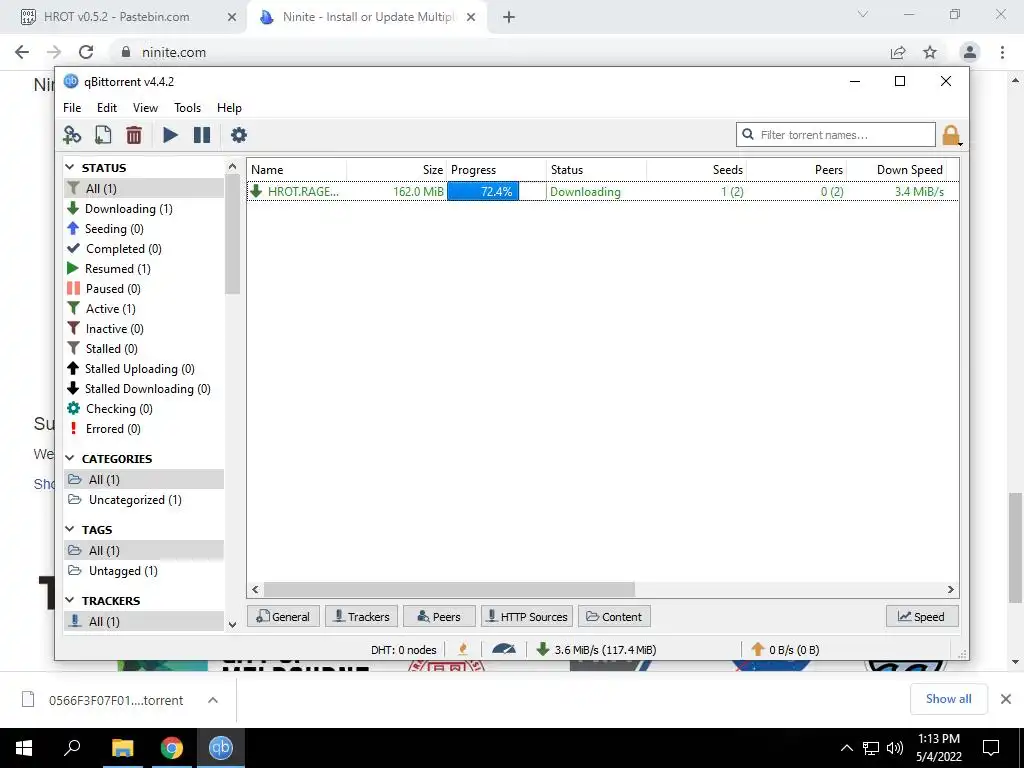This screenshot has width=1024, height=768.
Task: Switch to the Trackers tab
Action: [x=361, y=616]
